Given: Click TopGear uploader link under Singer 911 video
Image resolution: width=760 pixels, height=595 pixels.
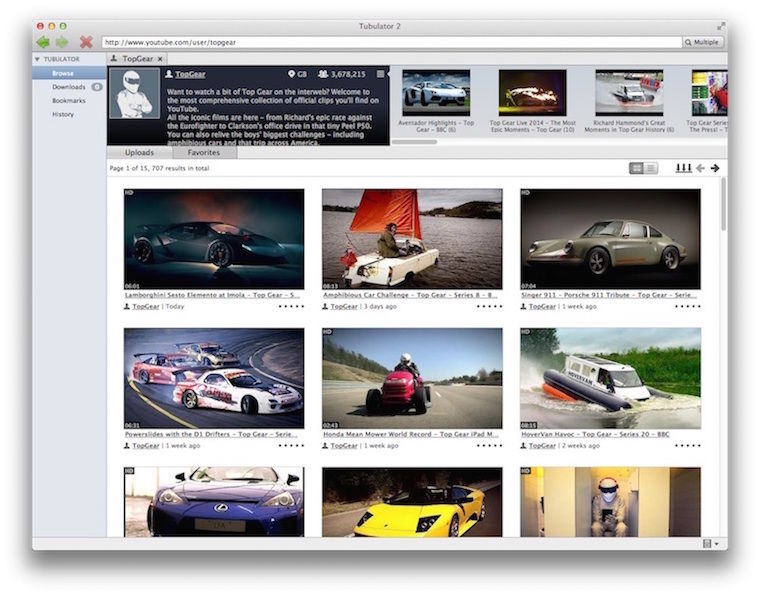Looking at the screenshot, I should [542, 306].
